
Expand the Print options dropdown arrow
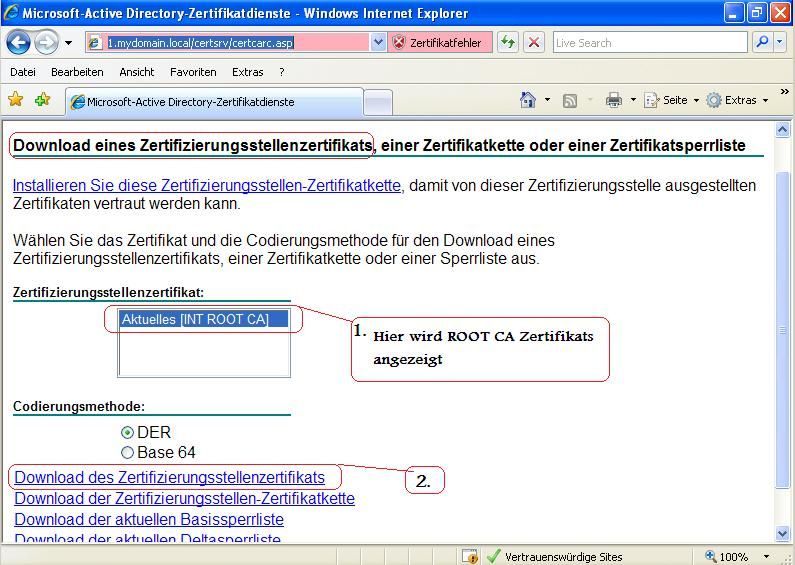tap(633, 100)
